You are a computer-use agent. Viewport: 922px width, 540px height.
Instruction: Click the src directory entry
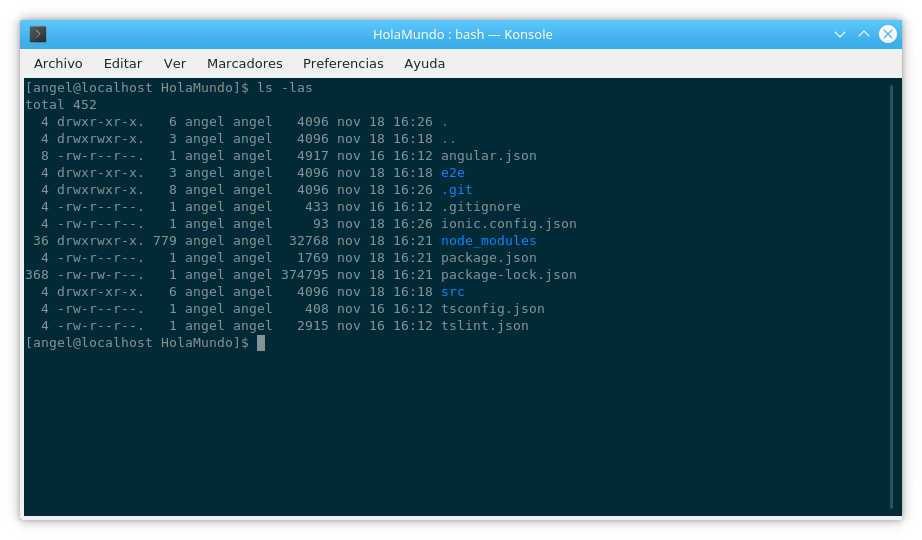point(453,292)
